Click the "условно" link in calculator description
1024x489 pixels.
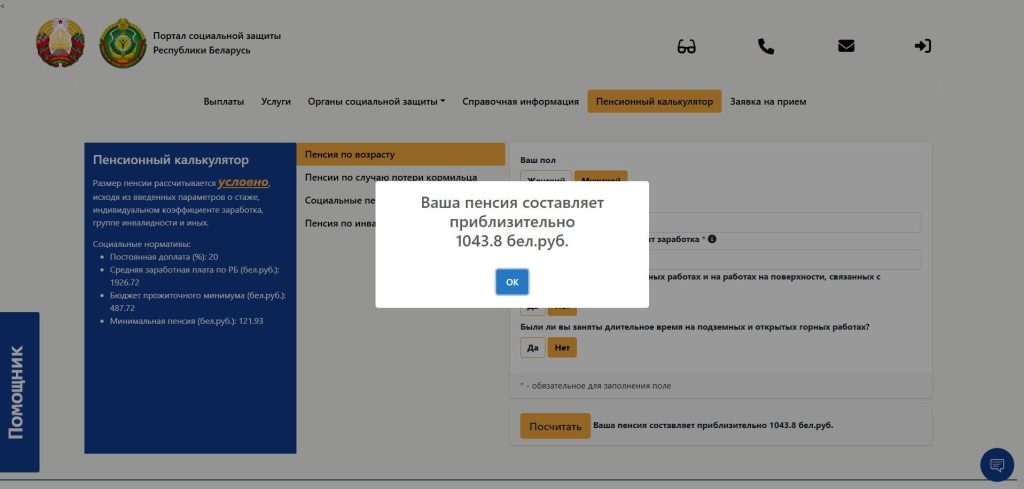point(243,183)
